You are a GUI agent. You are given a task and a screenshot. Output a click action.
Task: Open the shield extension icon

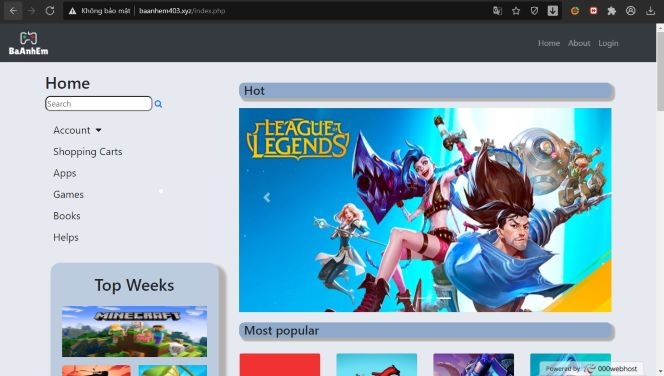tap(534, 11)
